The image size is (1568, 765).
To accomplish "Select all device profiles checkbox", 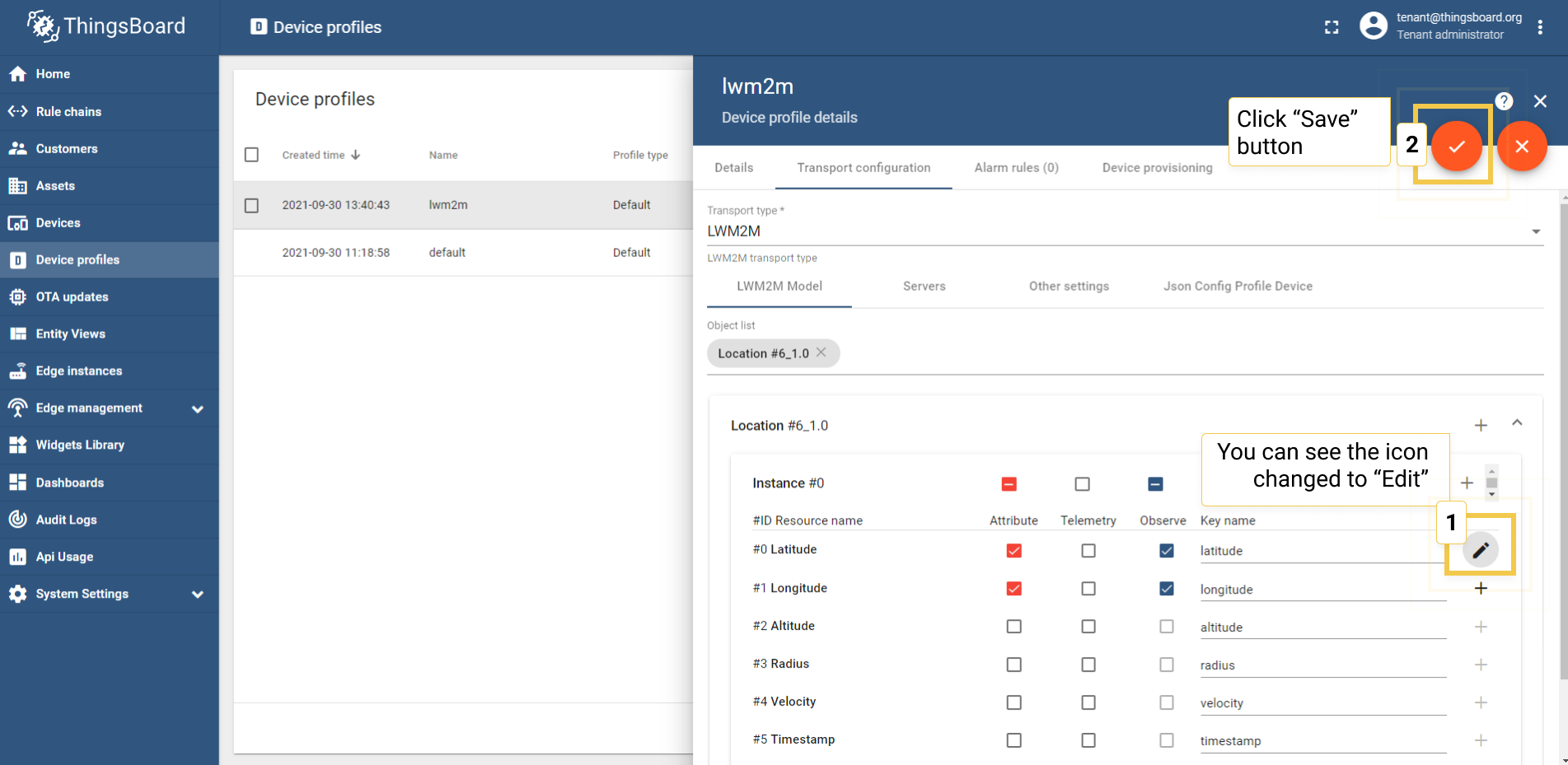I will coord(252,155).
